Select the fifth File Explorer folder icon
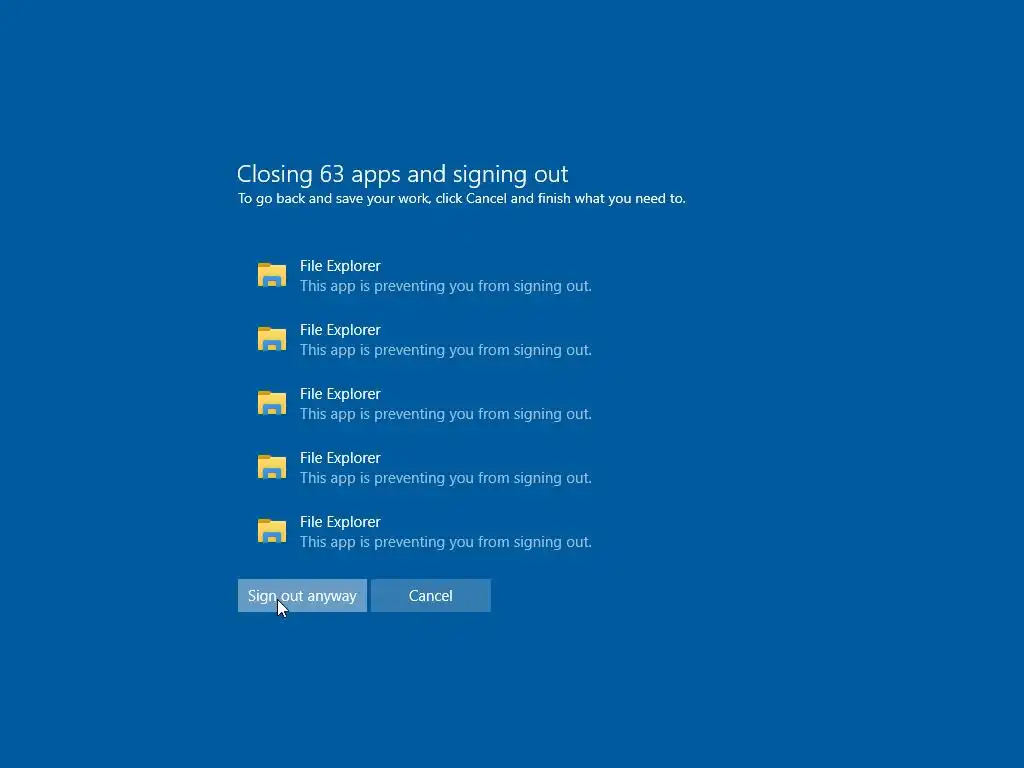Image resolution: width=1024 pixels, height=768 pixels. [x=272, y=531]
